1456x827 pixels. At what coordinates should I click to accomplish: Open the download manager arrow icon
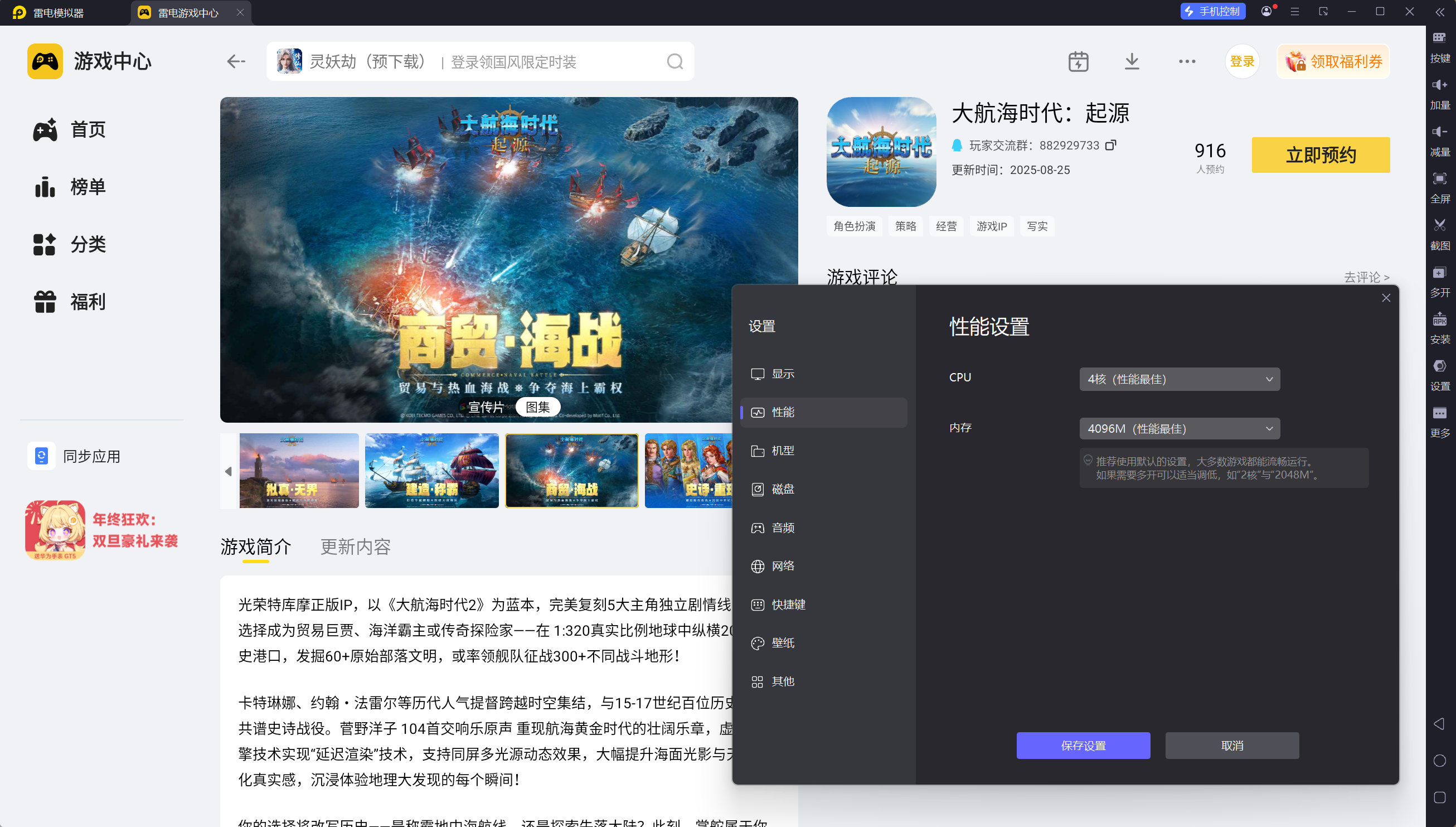[1132, 61]
